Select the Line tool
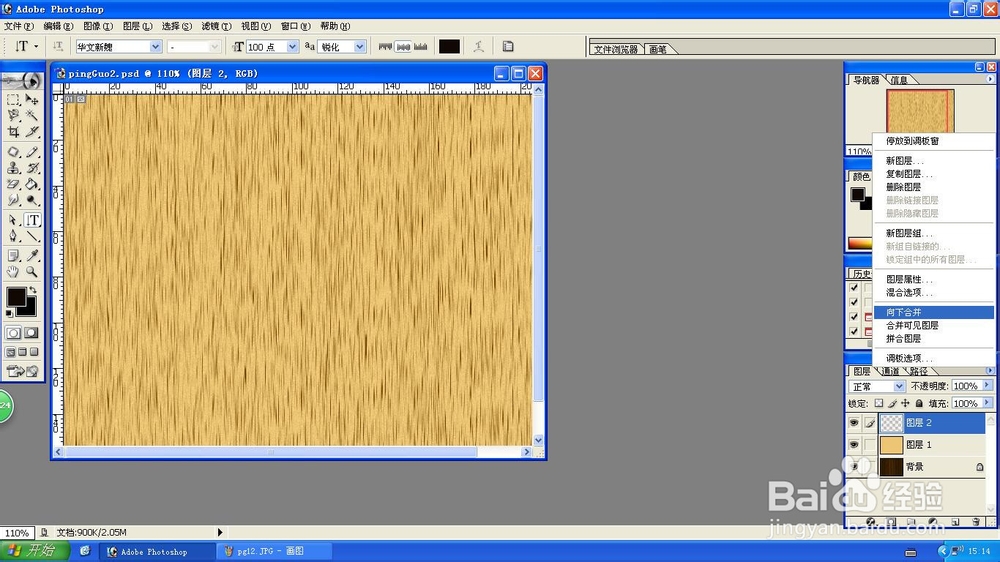This screenshot has width=1000, height=562. 32,236
